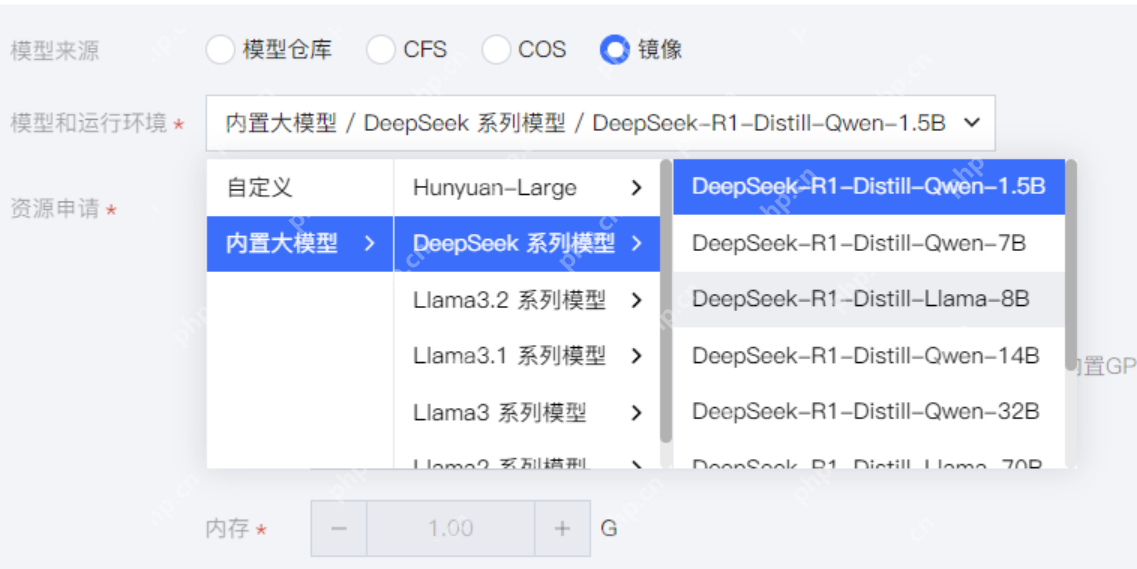Select the 模型仓库 radio button
This screenshot has height=569, width=1137.
[220, 50]
